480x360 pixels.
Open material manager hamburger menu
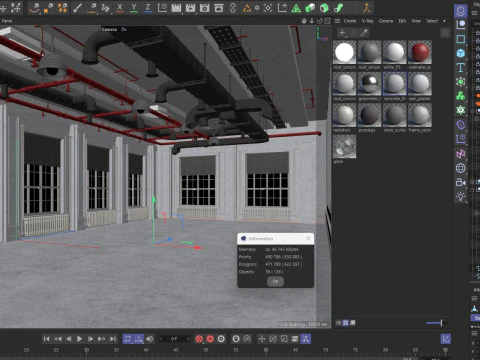pyautogui.click(x=337, y=21)
